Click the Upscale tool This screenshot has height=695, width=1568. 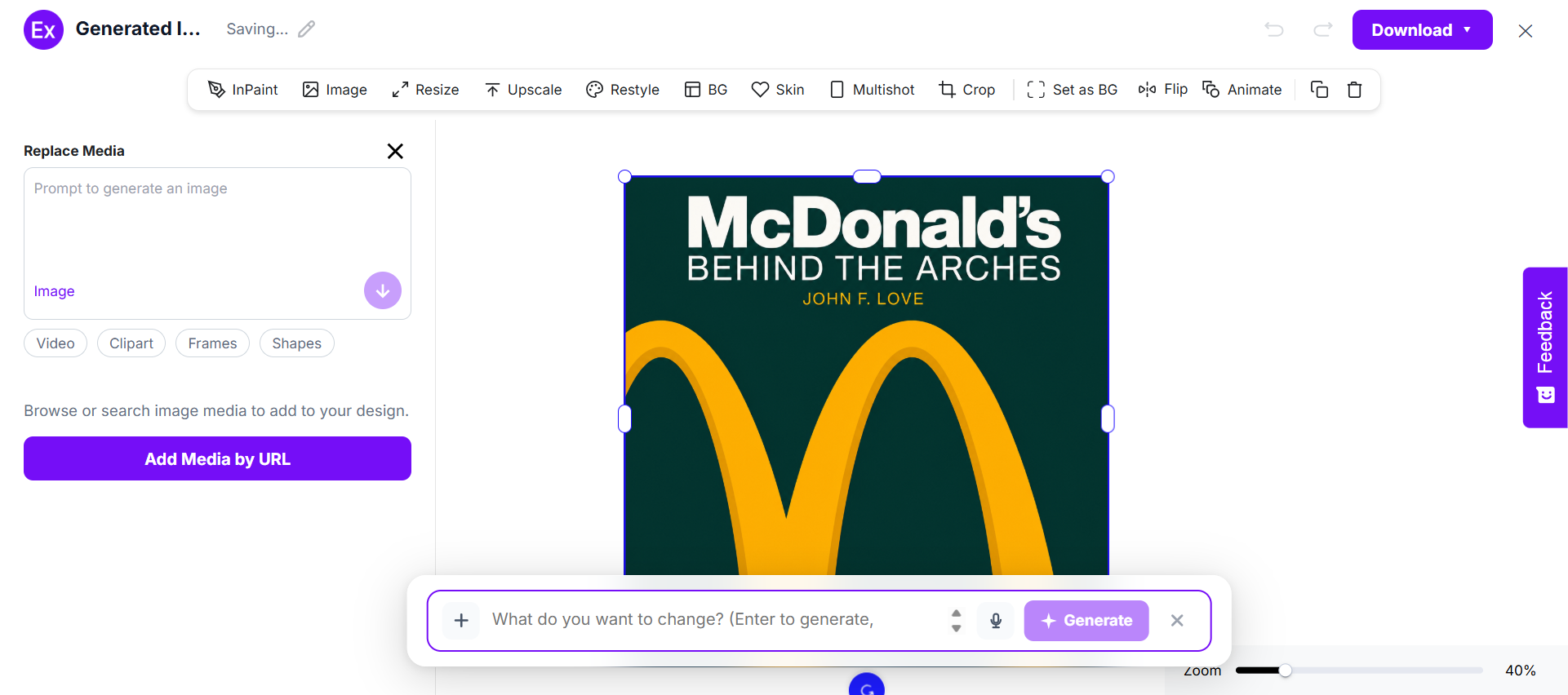[523, 90]
